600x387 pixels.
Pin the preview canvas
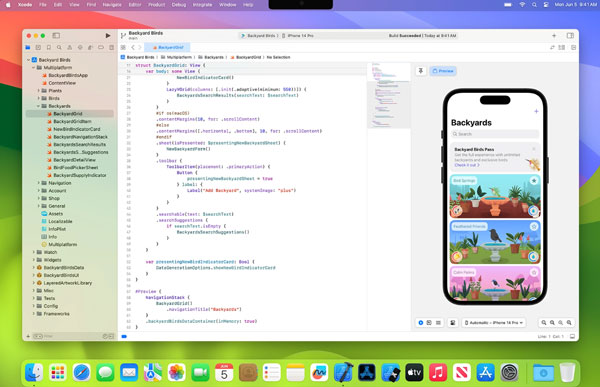[x=421, y=71]
